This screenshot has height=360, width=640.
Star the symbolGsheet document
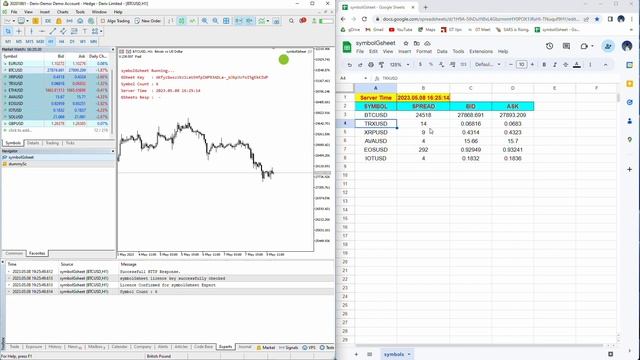pyautogui.click(x=406, y=43)
